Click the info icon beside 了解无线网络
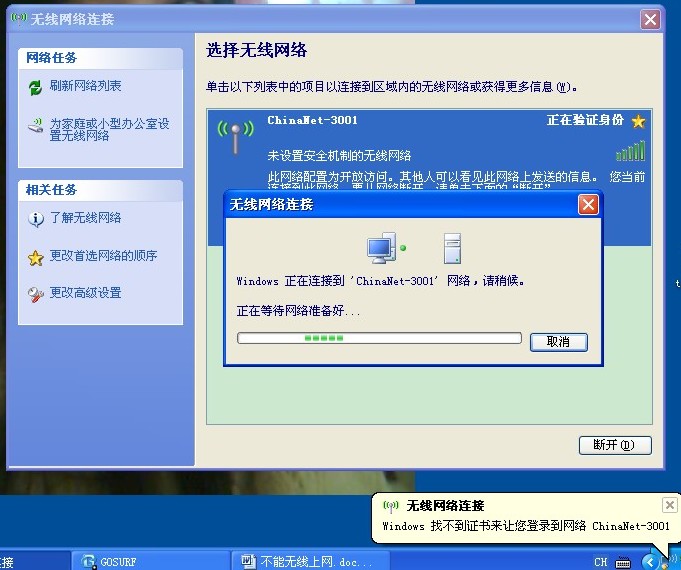681x570 pixels. tap(36, 219)
